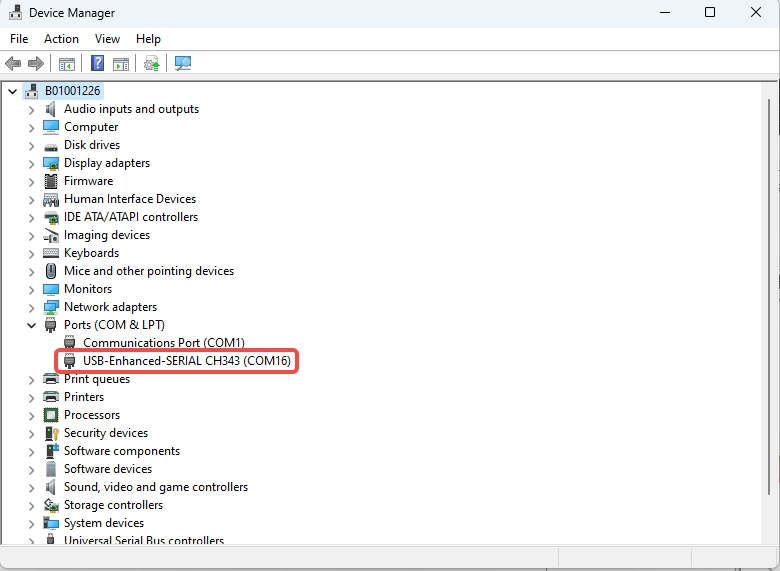Click the Storage controllers icon

(51, 505)
